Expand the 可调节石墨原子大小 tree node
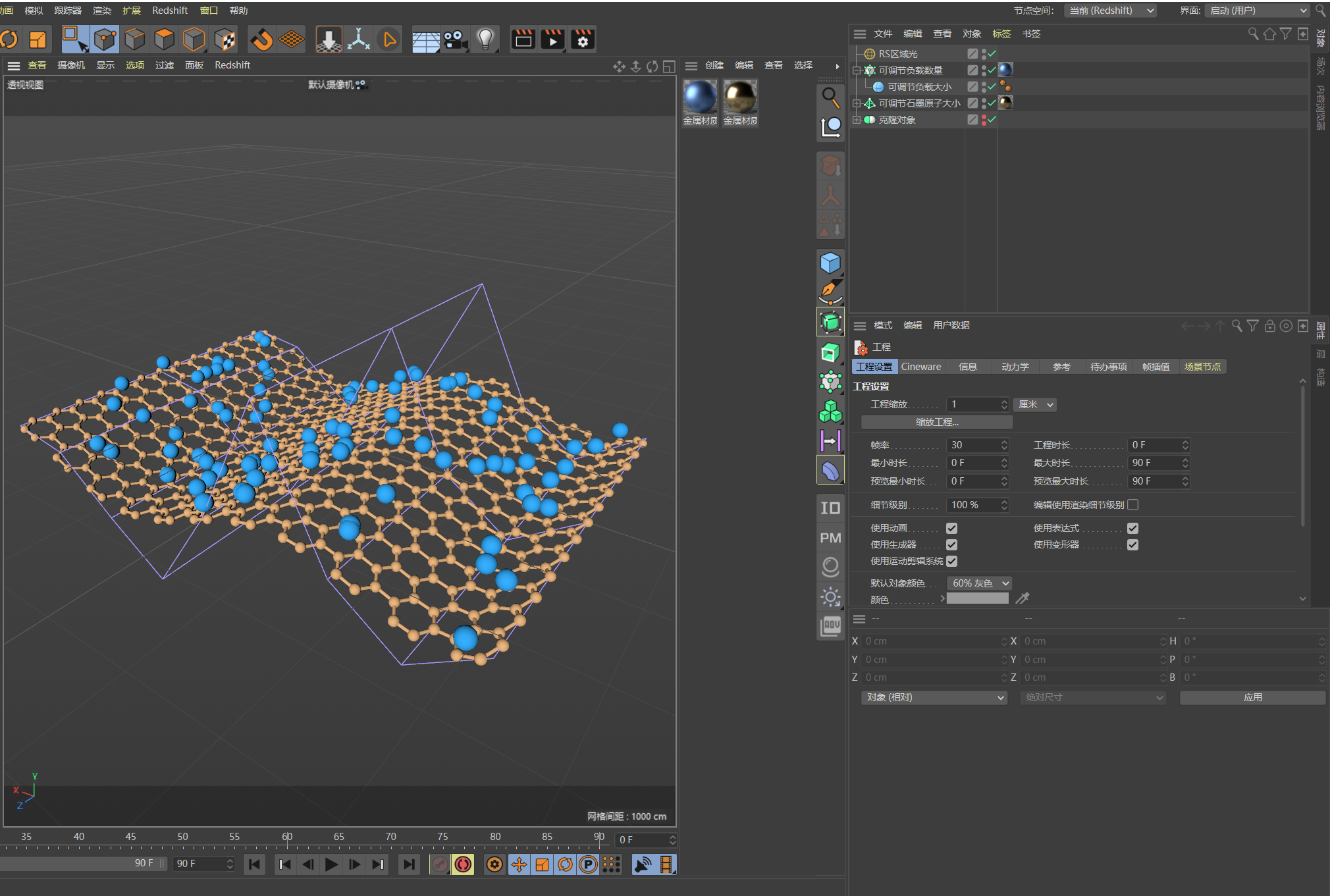 pyautogui.click(x=856, y=103)
